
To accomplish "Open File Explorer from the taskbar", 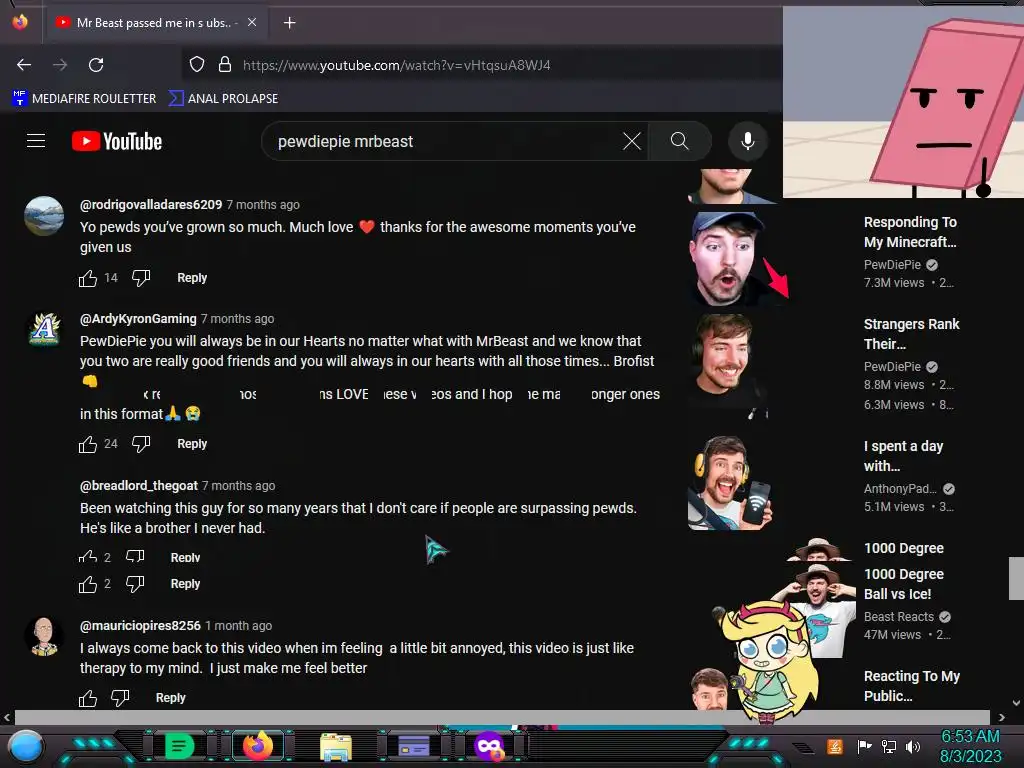I will (336, 746).
